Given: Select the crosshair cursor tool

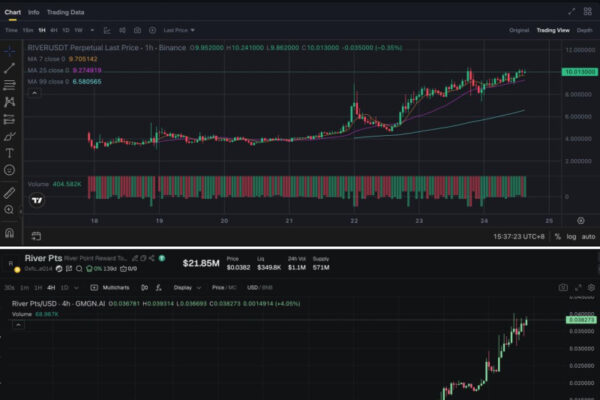Looking at the screenshot, I should 9,49.
